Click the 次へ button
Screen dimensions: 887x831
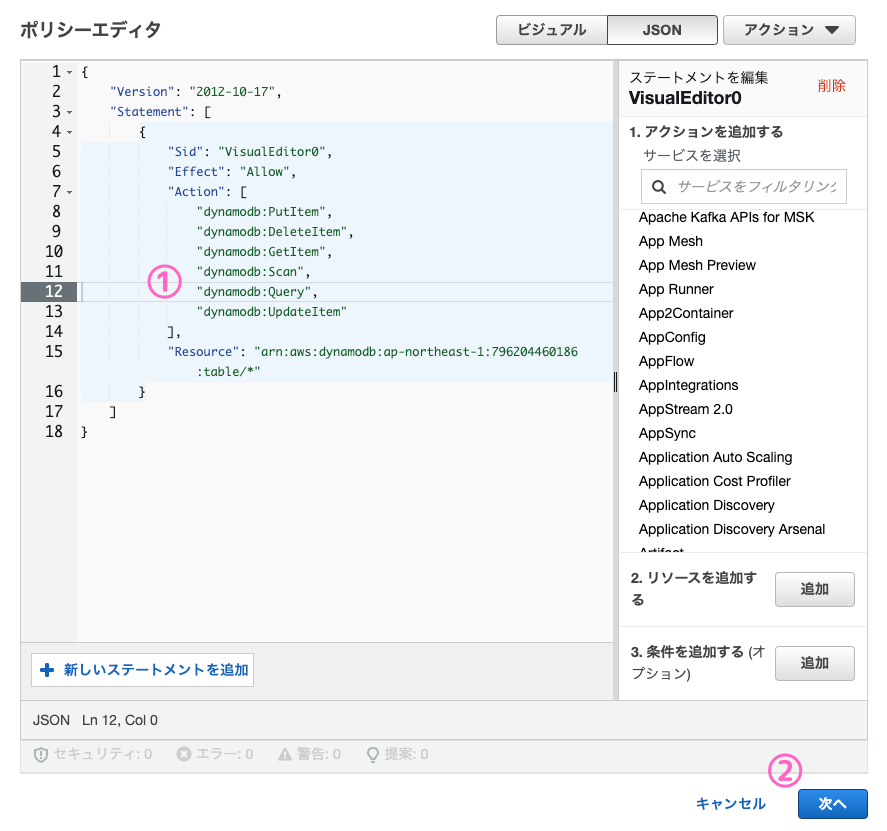(833, 804)
